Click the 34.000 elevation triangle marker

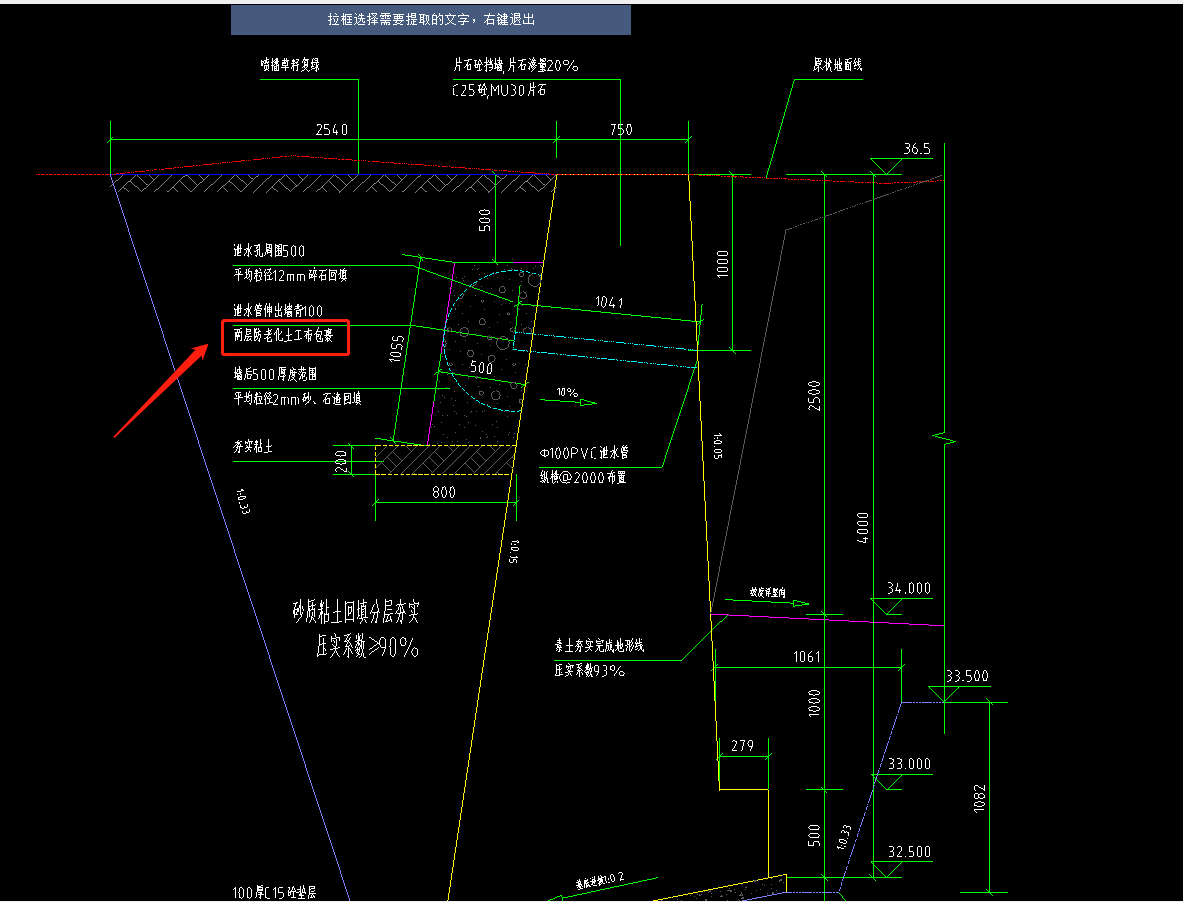pos(887,605)
